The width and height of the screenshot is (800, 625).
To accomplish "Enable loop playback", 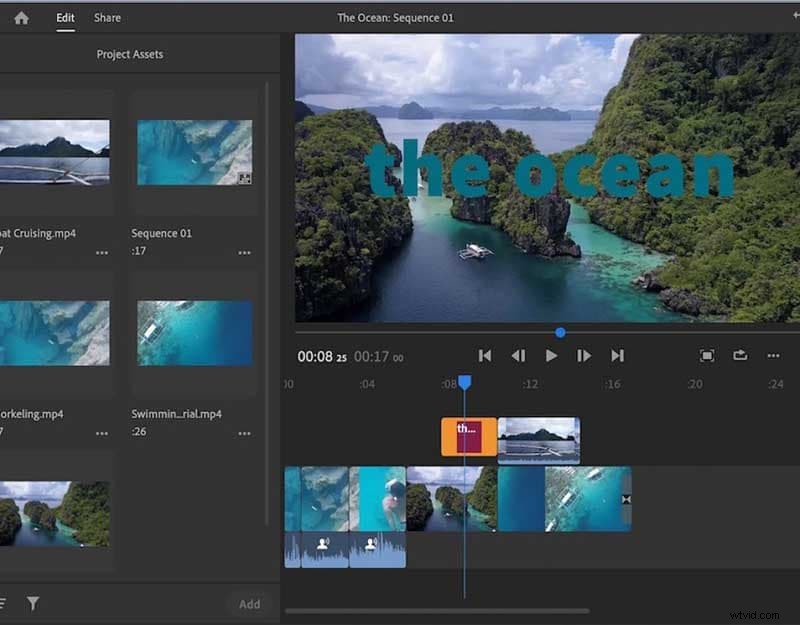I will (742, 355).
